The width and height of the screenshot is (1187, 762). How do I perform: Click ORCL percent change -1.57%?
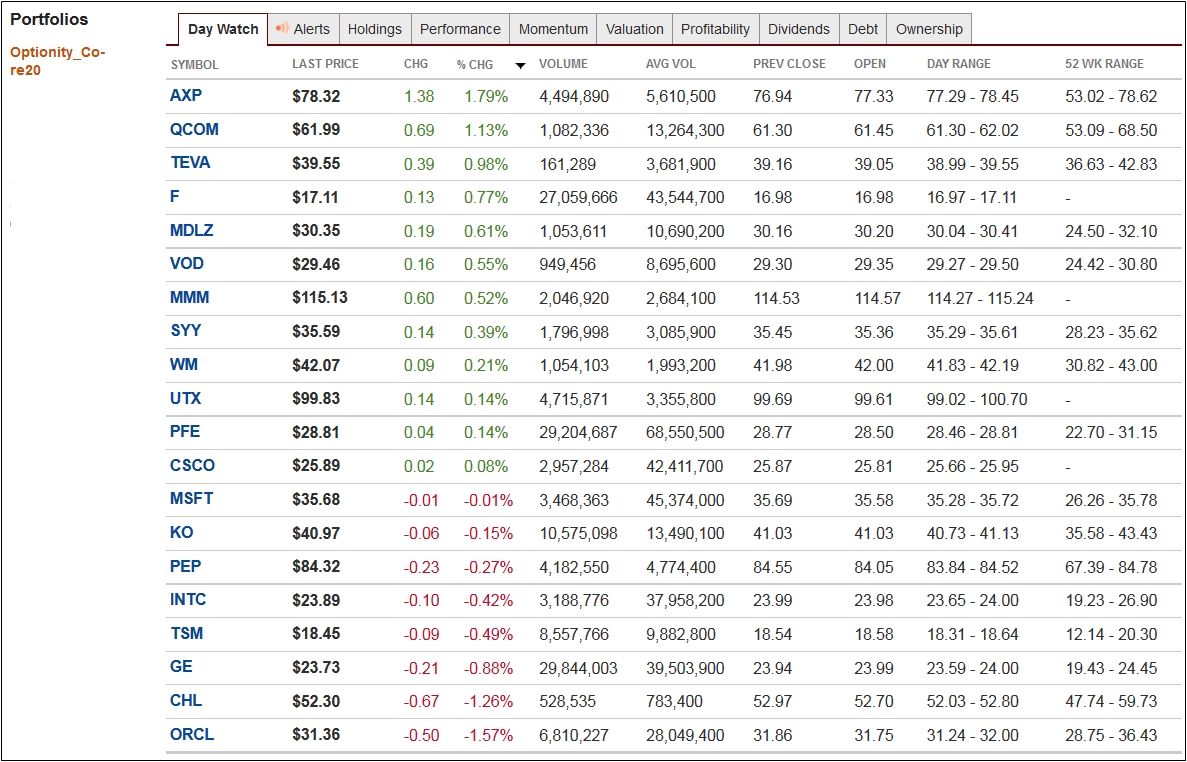click(488, 735)
